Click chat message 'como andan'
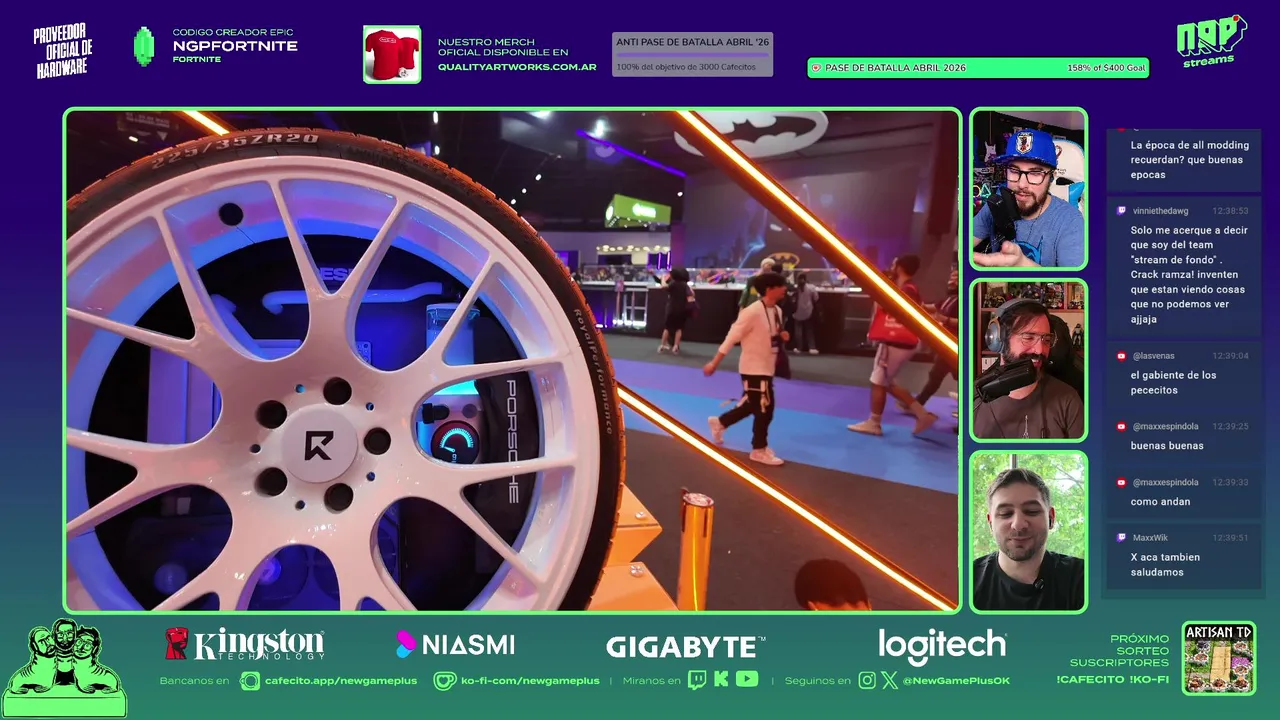Viewport: 1280px width, 720px height. 1160,502
